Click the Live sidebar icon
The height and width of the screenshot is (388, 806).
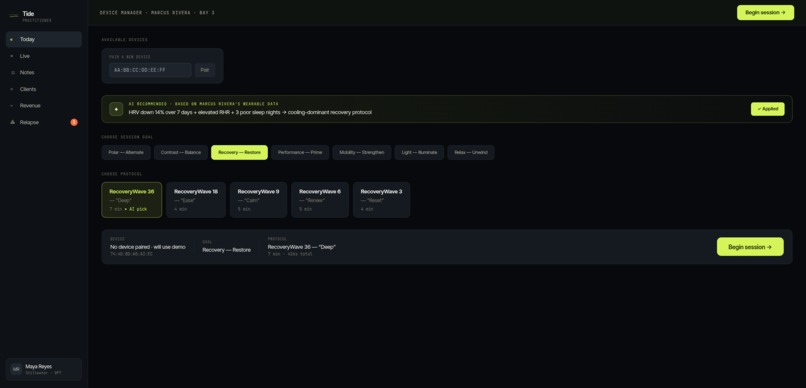(x=12, y=56)
